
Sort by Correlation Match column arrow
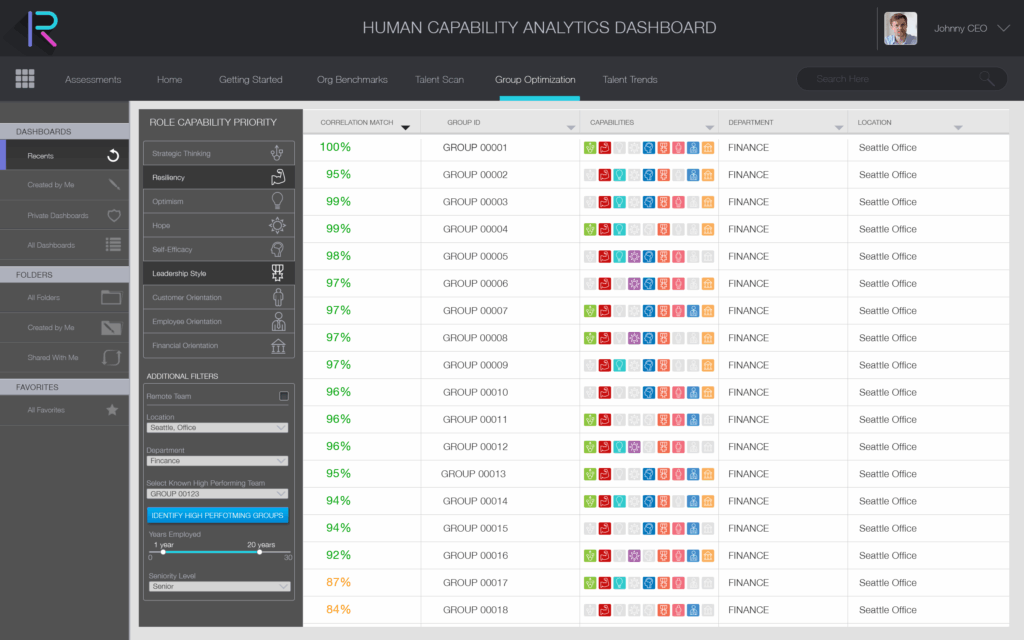point(405,127)
